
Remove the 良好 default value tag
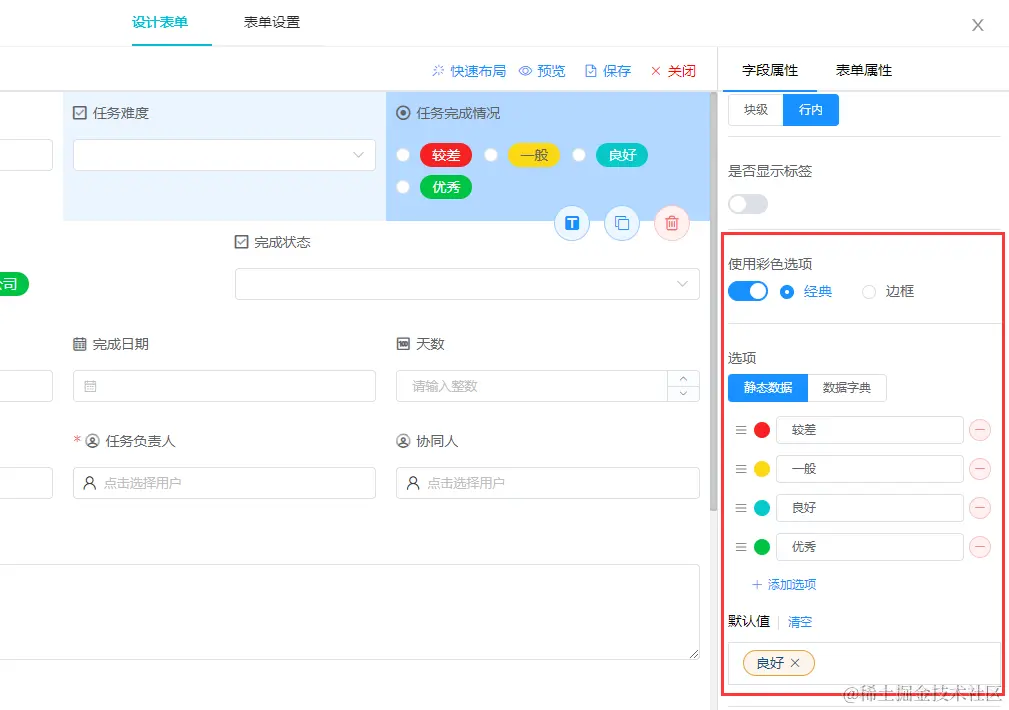pyautogui.click(x=795, y=663)
